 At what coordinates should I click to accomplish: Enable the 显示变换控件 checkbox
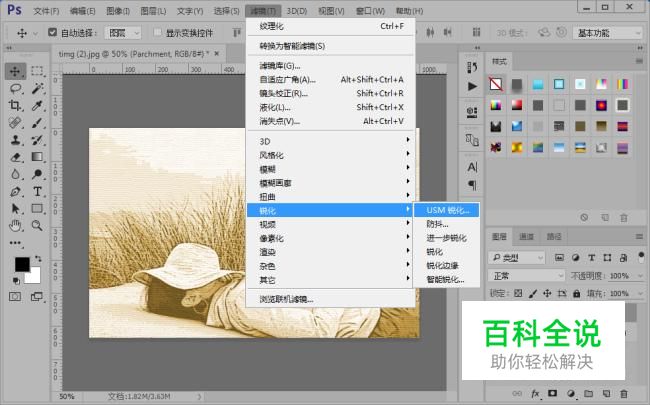click(157, 32)
